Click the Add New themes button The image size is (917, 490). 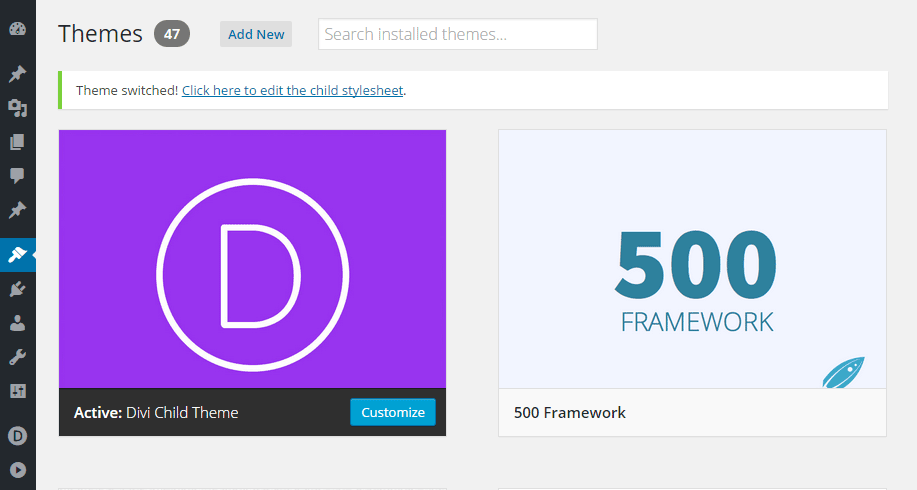256,34
